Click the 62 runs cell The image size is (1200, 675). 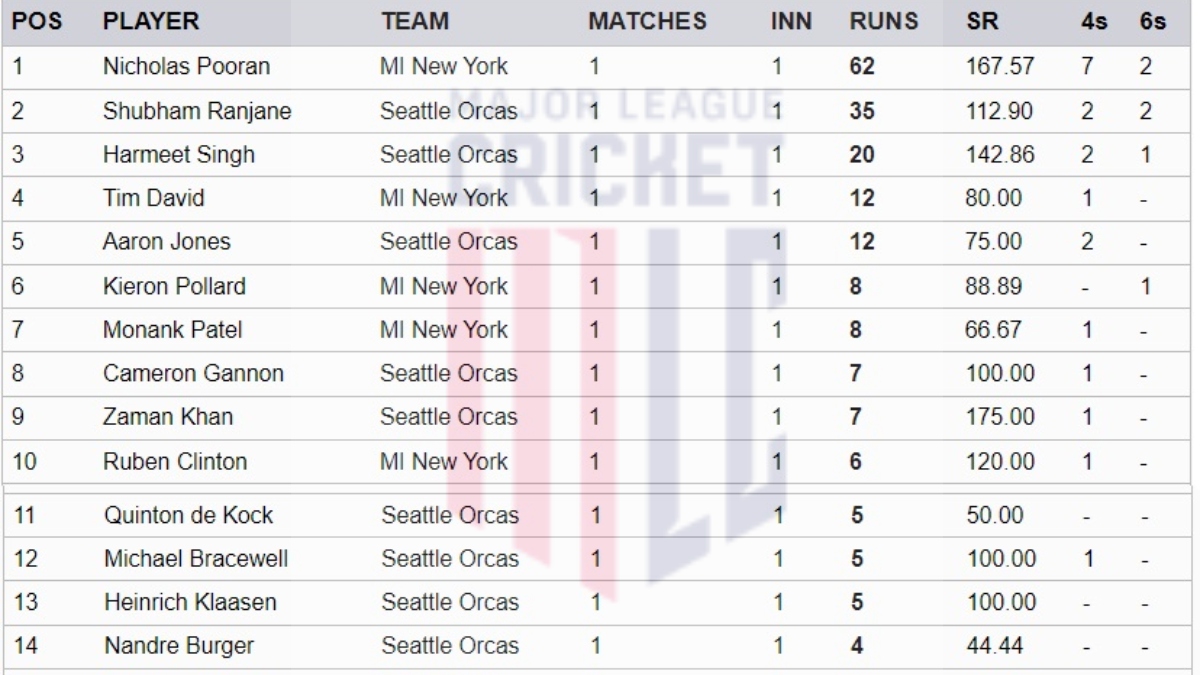pos(861,67)
